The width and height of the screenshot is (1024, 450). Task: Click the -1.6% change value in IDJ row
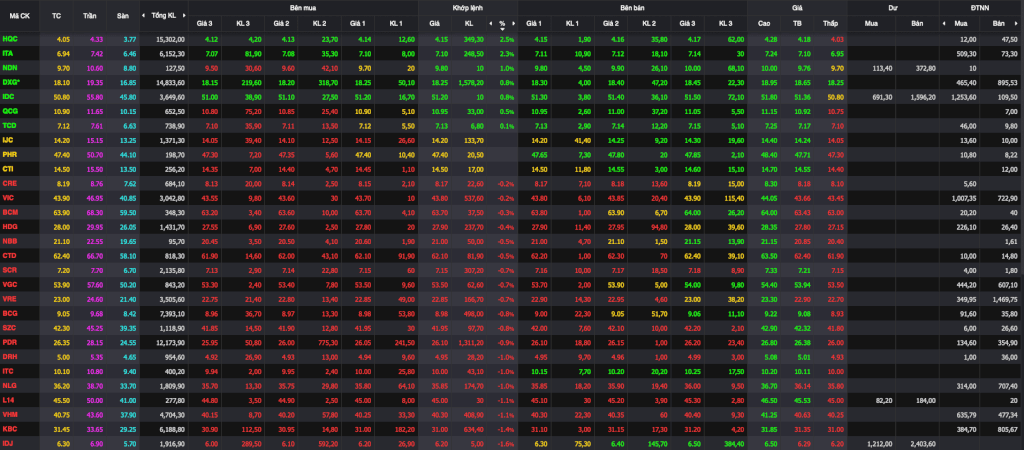coord(506,443)
